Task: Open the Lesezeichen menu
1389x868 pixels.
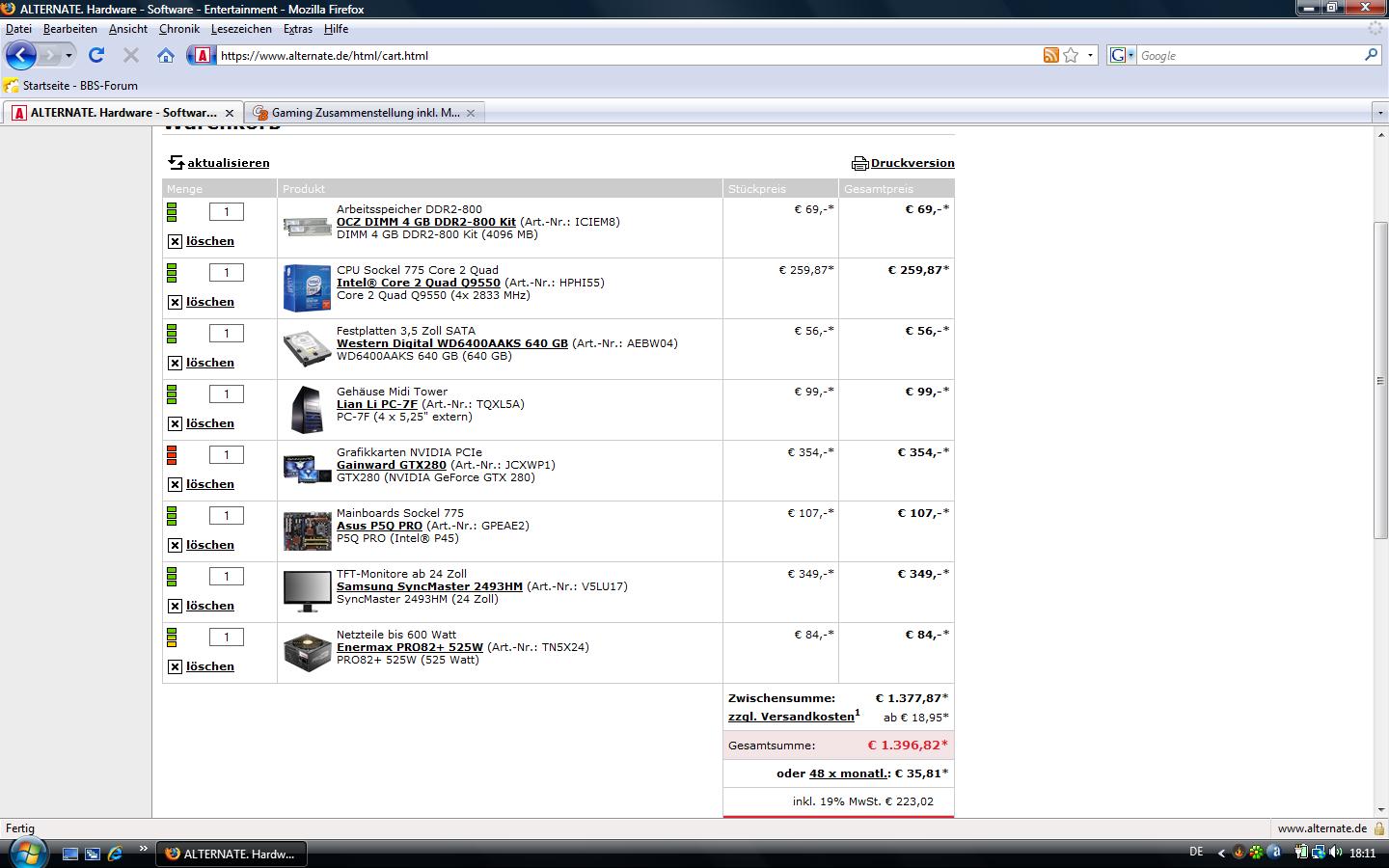Action: (x=242, y=29)
